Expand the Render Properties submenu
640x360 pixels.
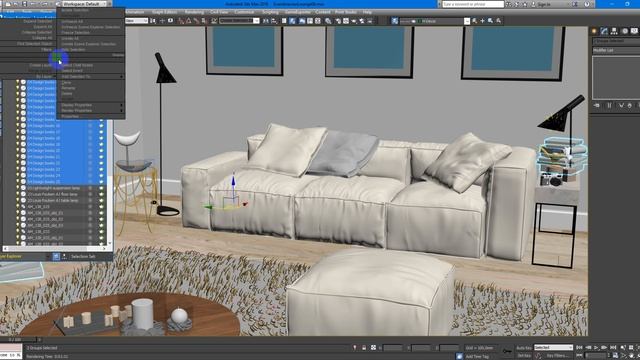pyautogui.click(x=91, y=111)
